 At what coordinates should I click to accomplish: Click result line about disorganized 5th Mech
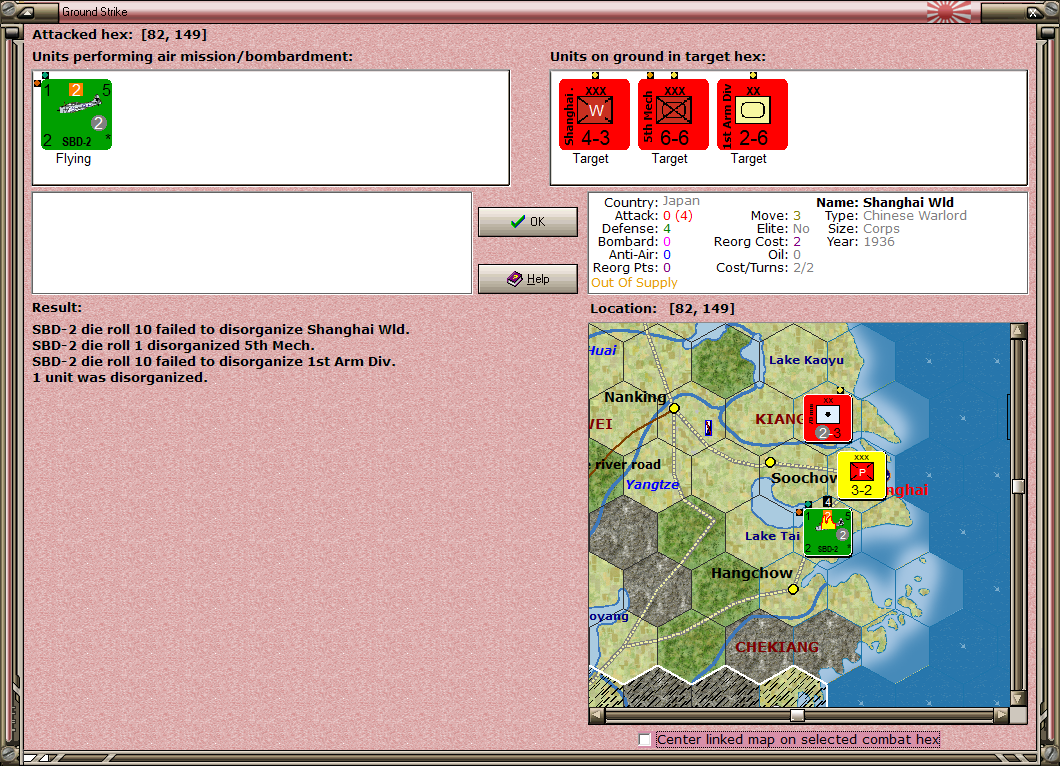pos(174,345)
